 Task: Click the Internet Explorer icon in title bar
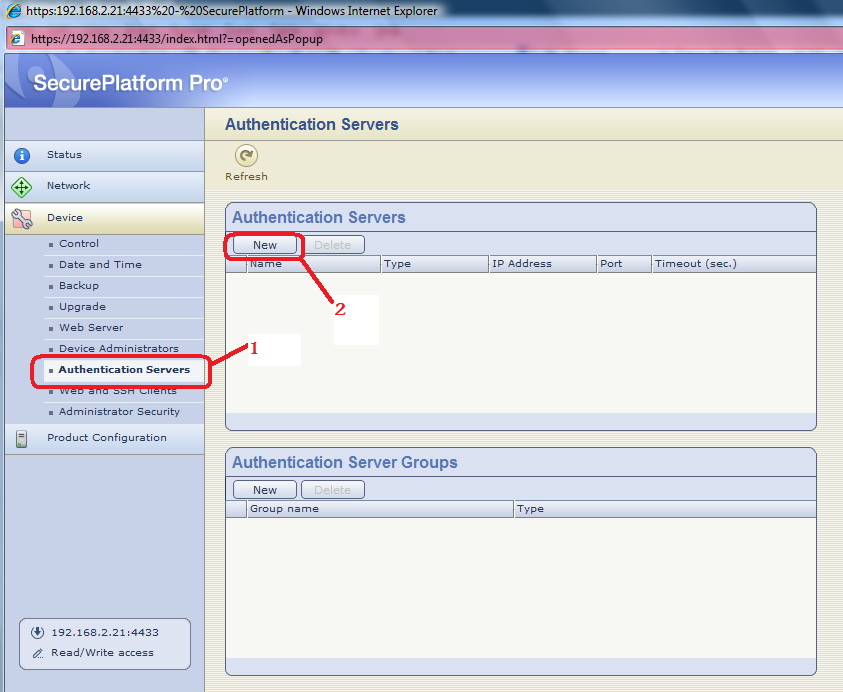(x=13, y=11)
